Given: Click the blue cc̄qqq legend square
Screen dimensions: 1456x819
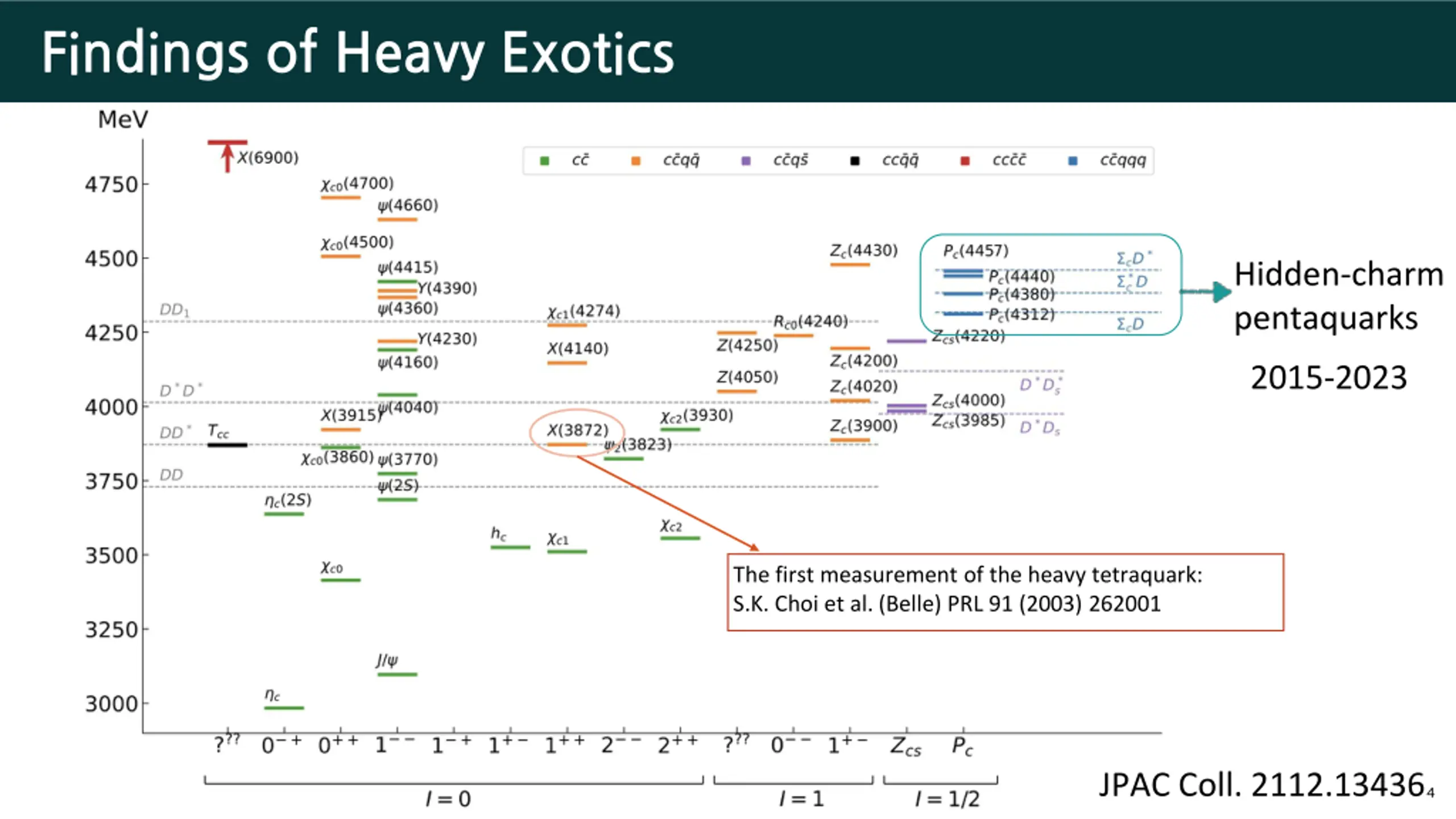Looking at the screenshot, I should point(1073,161).
